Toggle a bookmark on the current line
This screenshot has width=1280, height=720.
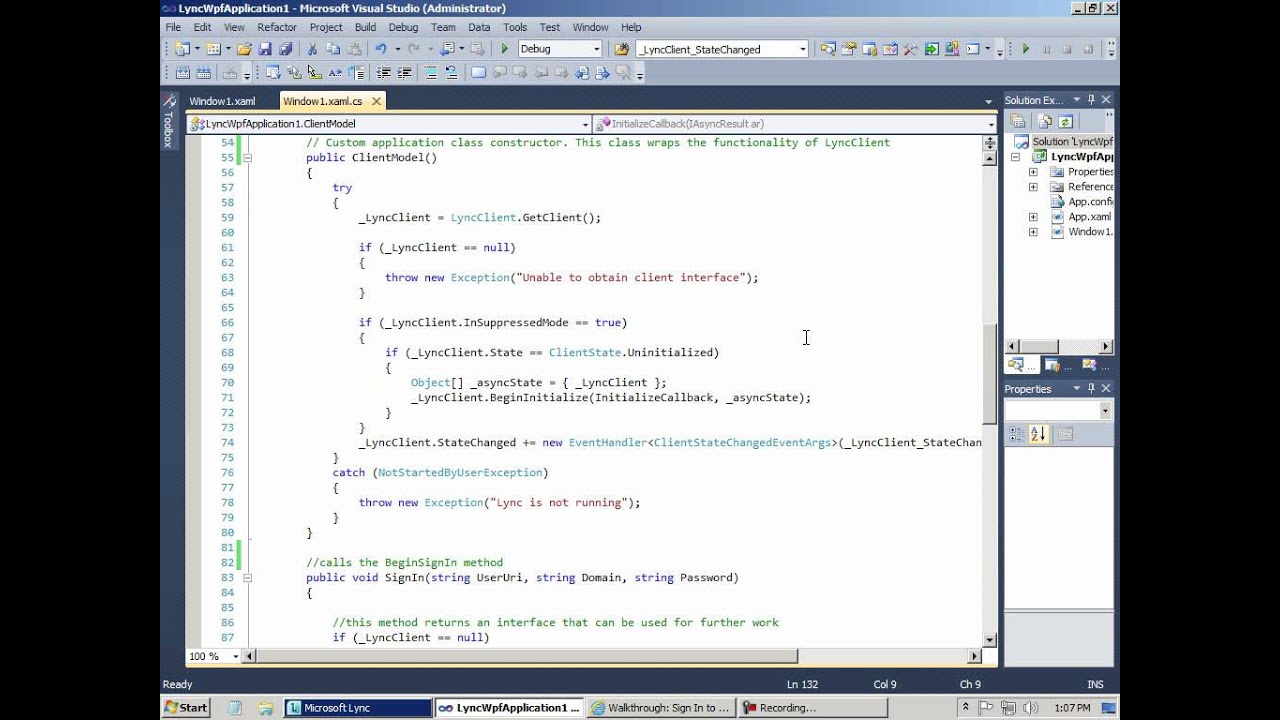point(478,72)
